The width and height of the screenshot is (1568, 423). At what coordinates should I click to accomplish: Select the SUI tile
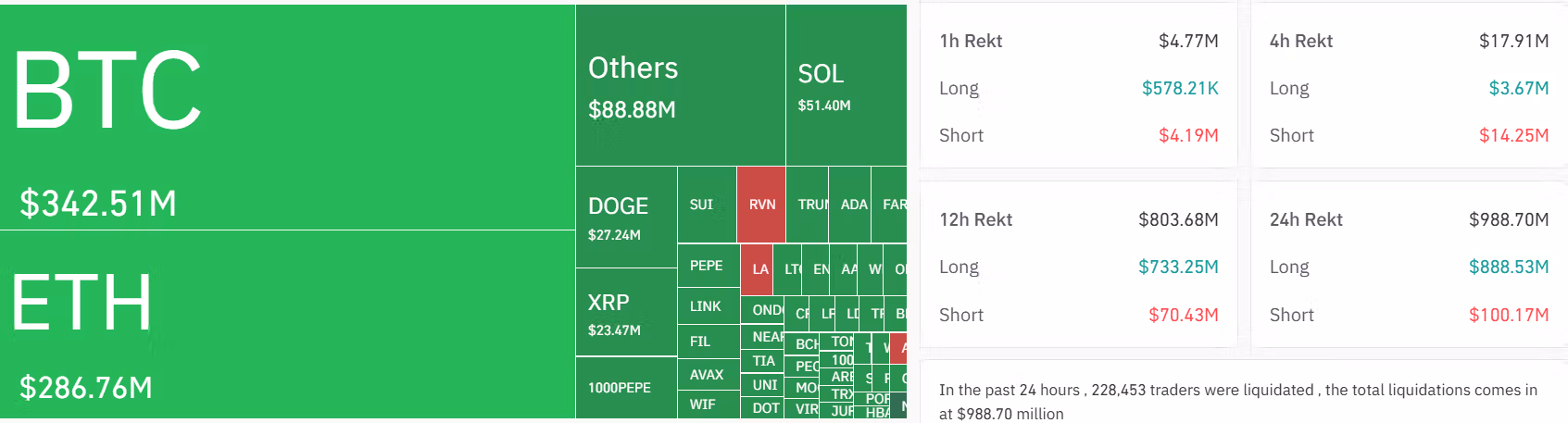[x=707, y=205]
